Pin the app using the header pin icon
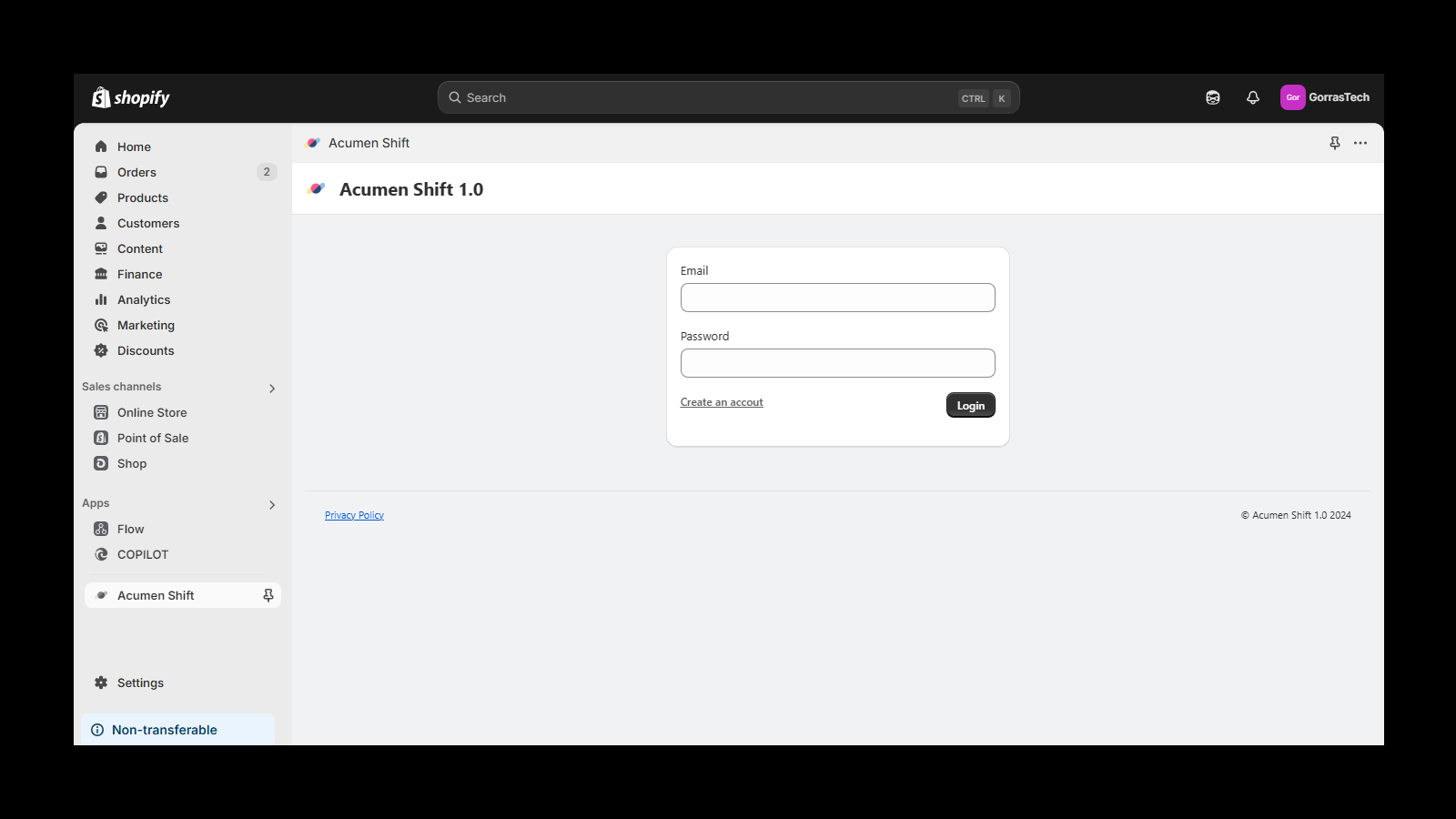 [x=1335, y=143]
